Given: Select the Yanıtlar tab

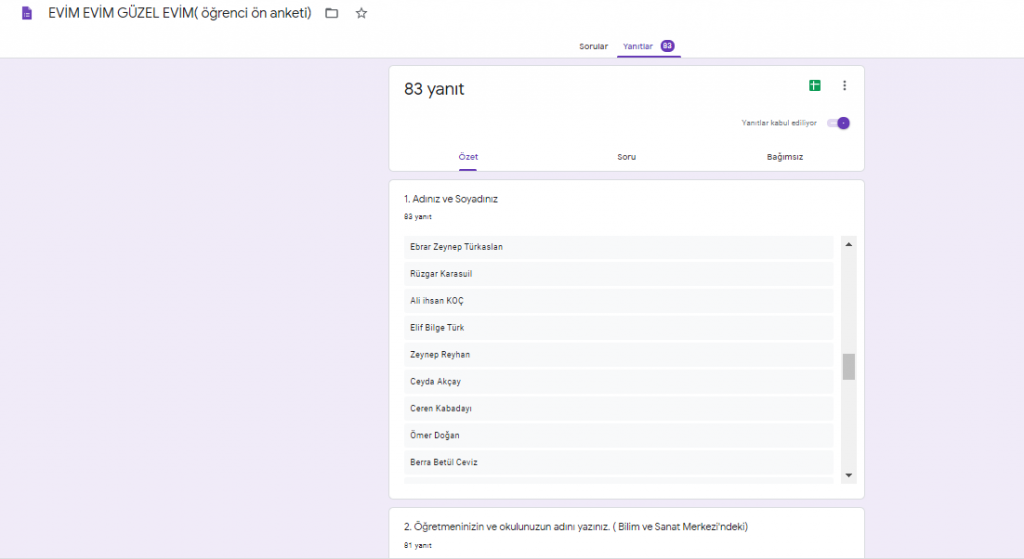Looking at the screenshot, I should coord(638,46).
